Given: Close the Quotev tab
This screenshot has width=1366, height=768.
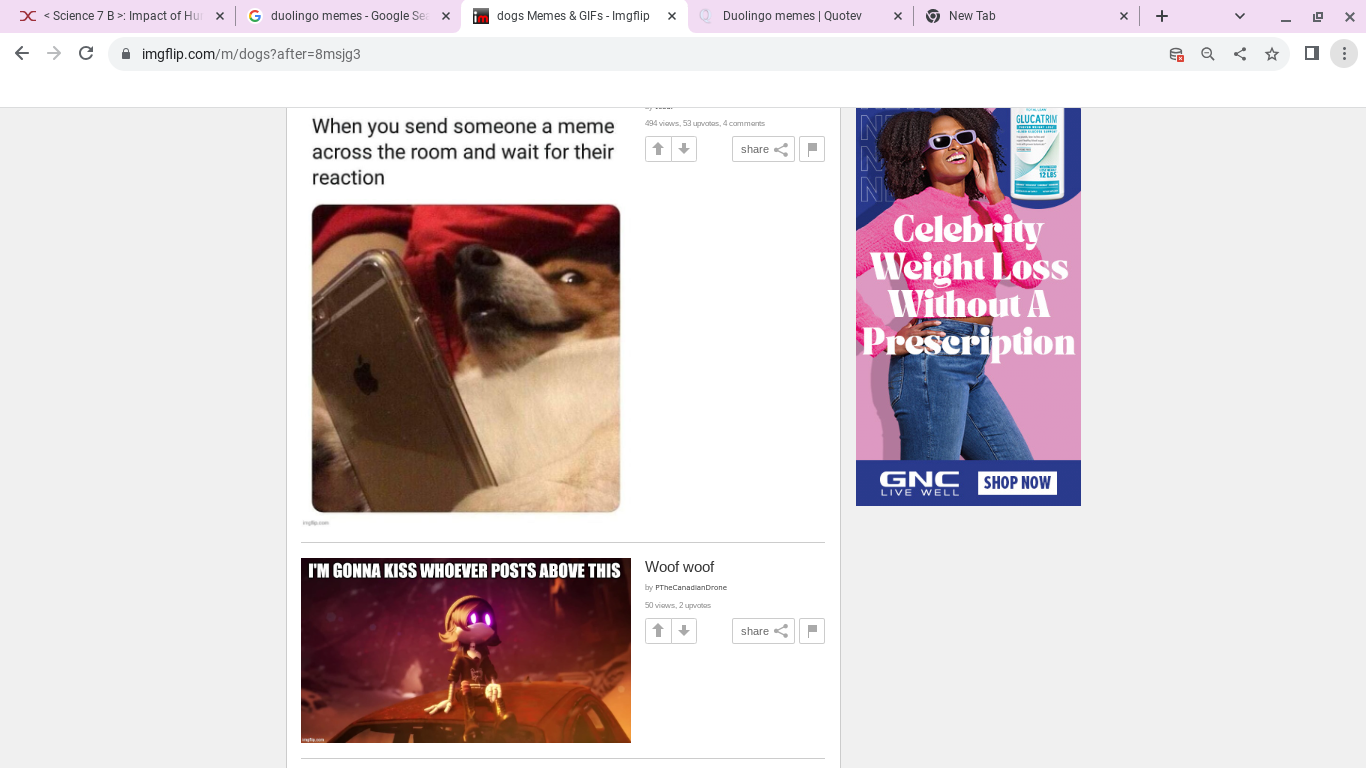Looking at the screenshot, I should tap(898, 16).
